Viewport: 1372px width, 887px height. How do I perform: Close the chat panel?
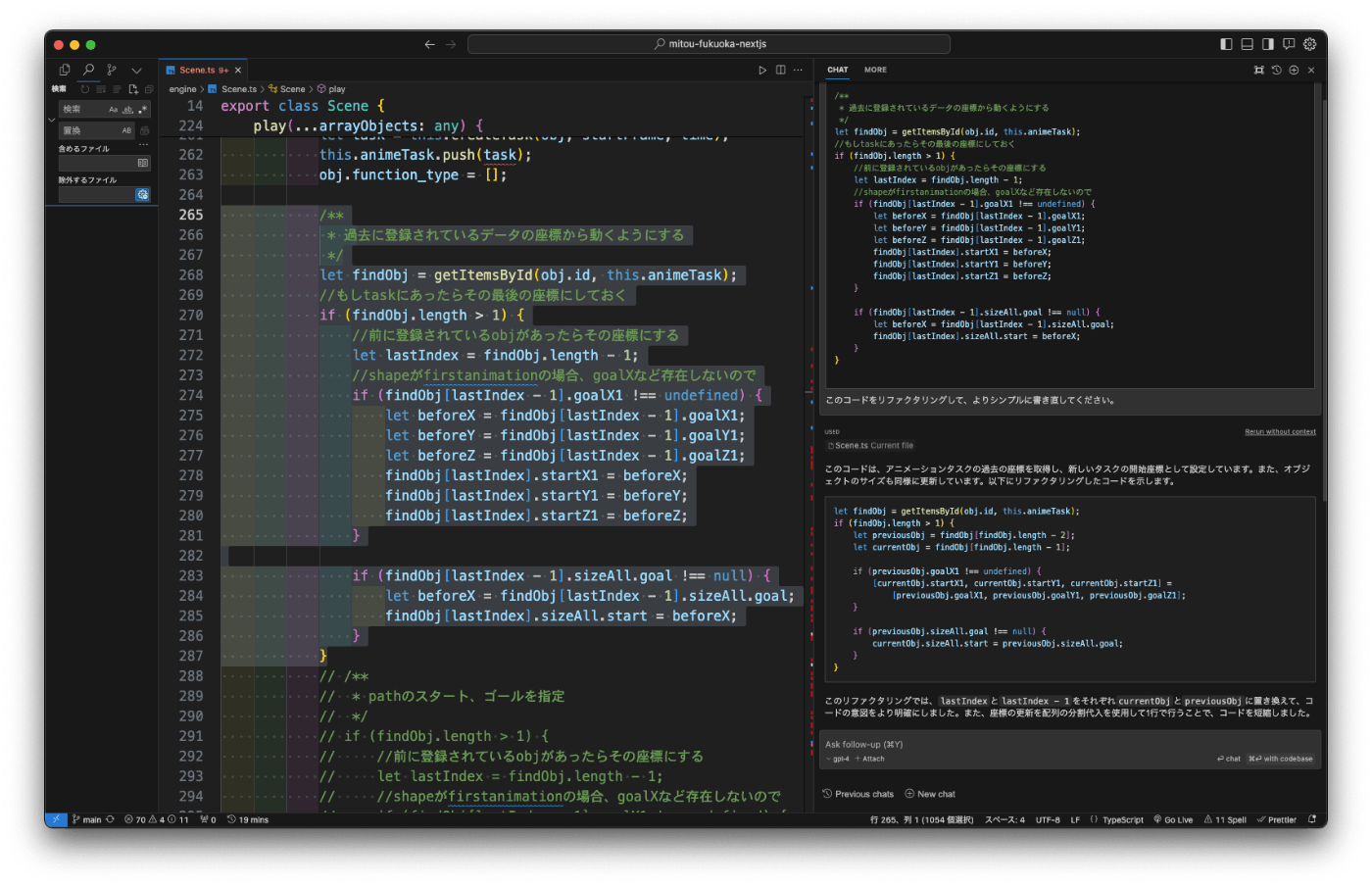(x=1311, y=71)
